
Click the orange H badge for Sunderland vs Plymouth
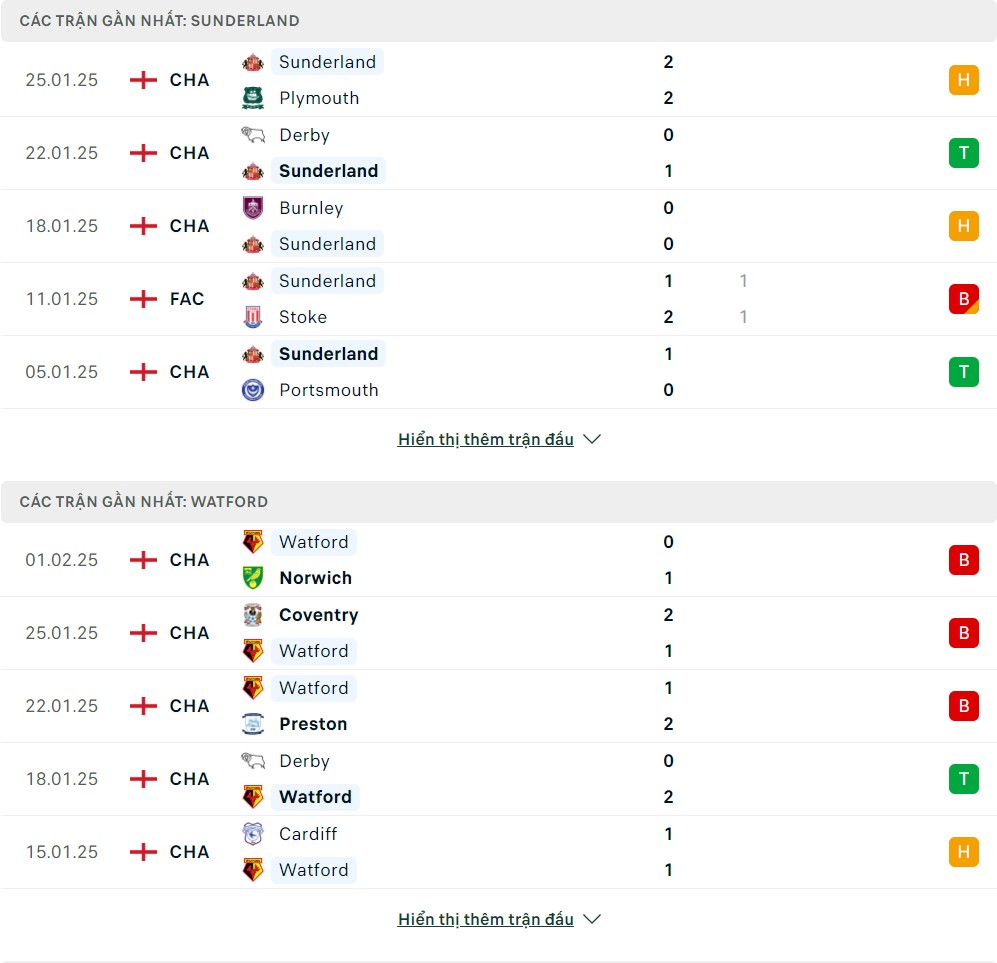963,80
